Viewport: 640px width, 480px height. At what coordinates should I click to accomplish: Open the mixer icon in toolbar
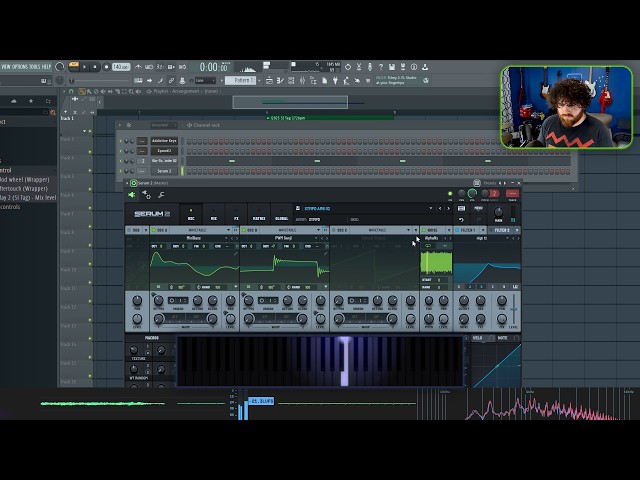point(302,80)
